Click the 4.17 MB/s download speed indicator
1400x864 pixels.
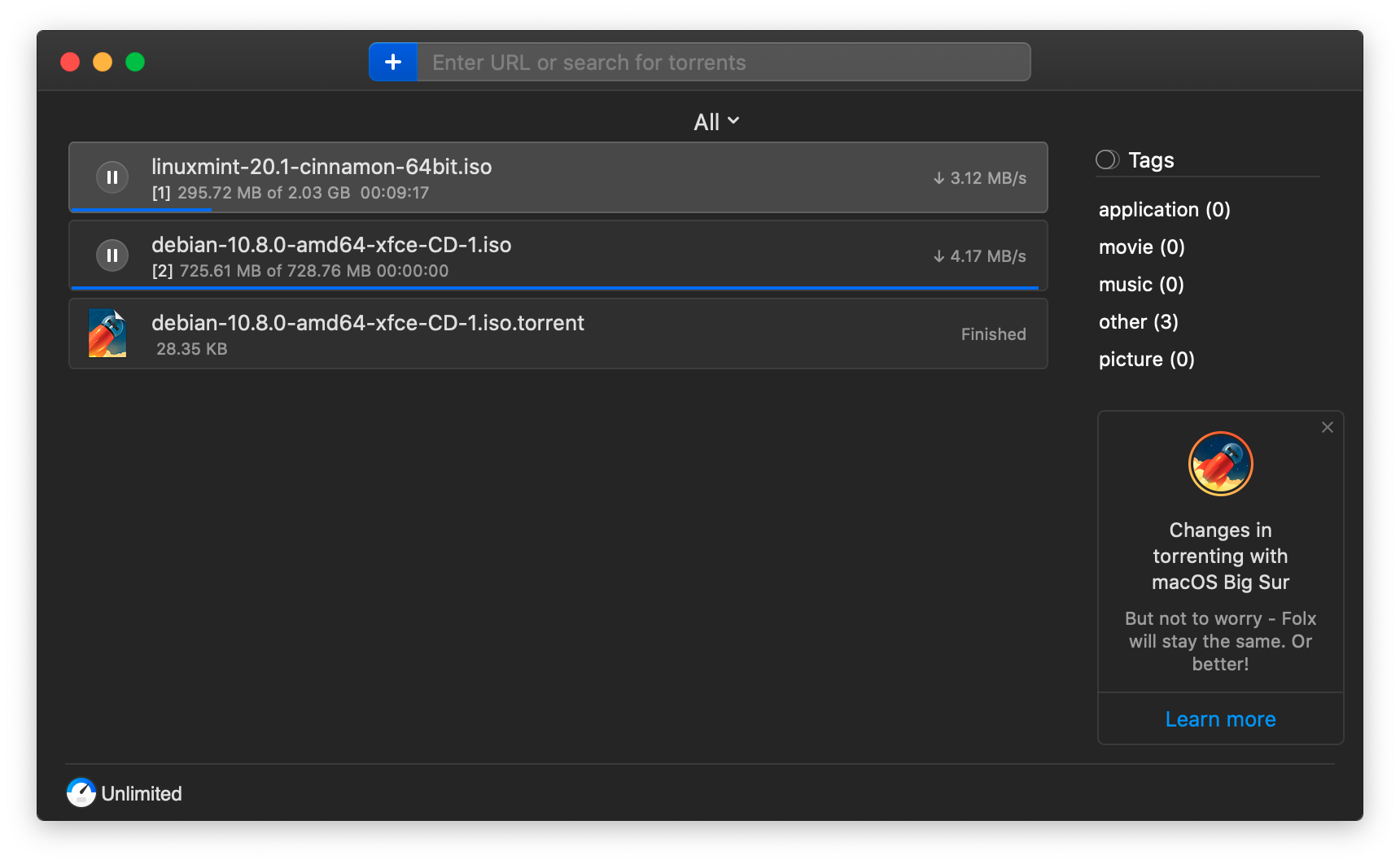click(x=980, y=256)
